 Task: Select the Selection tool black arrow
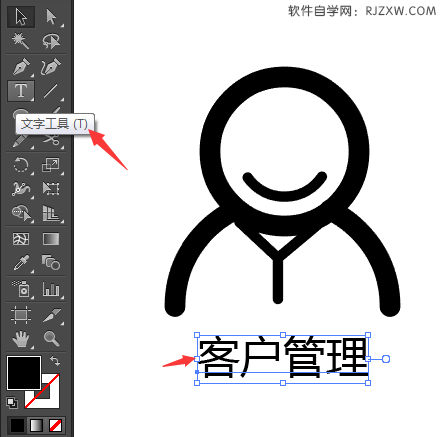click(x=21, y=17)
